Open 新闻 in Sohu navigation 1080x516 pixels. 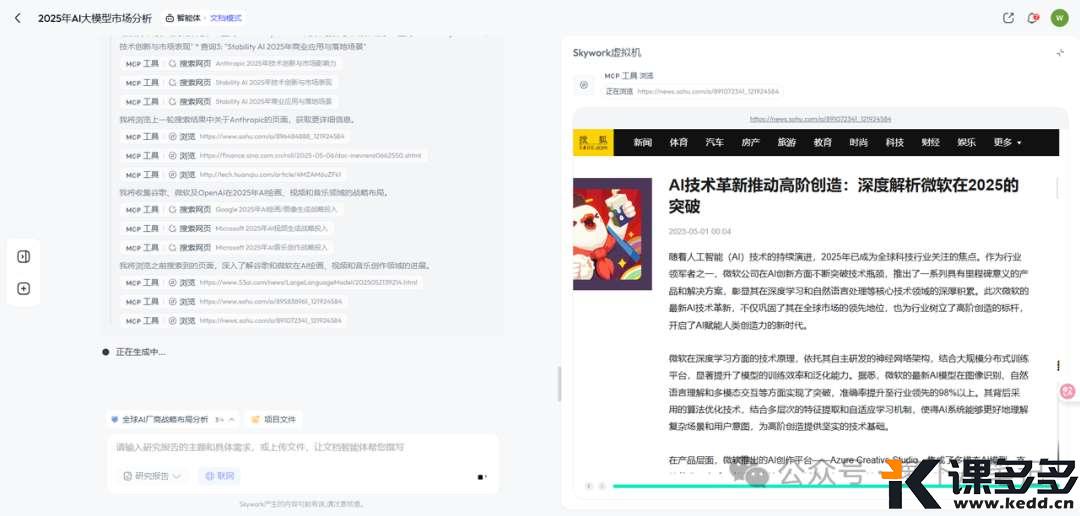(643, 143)
